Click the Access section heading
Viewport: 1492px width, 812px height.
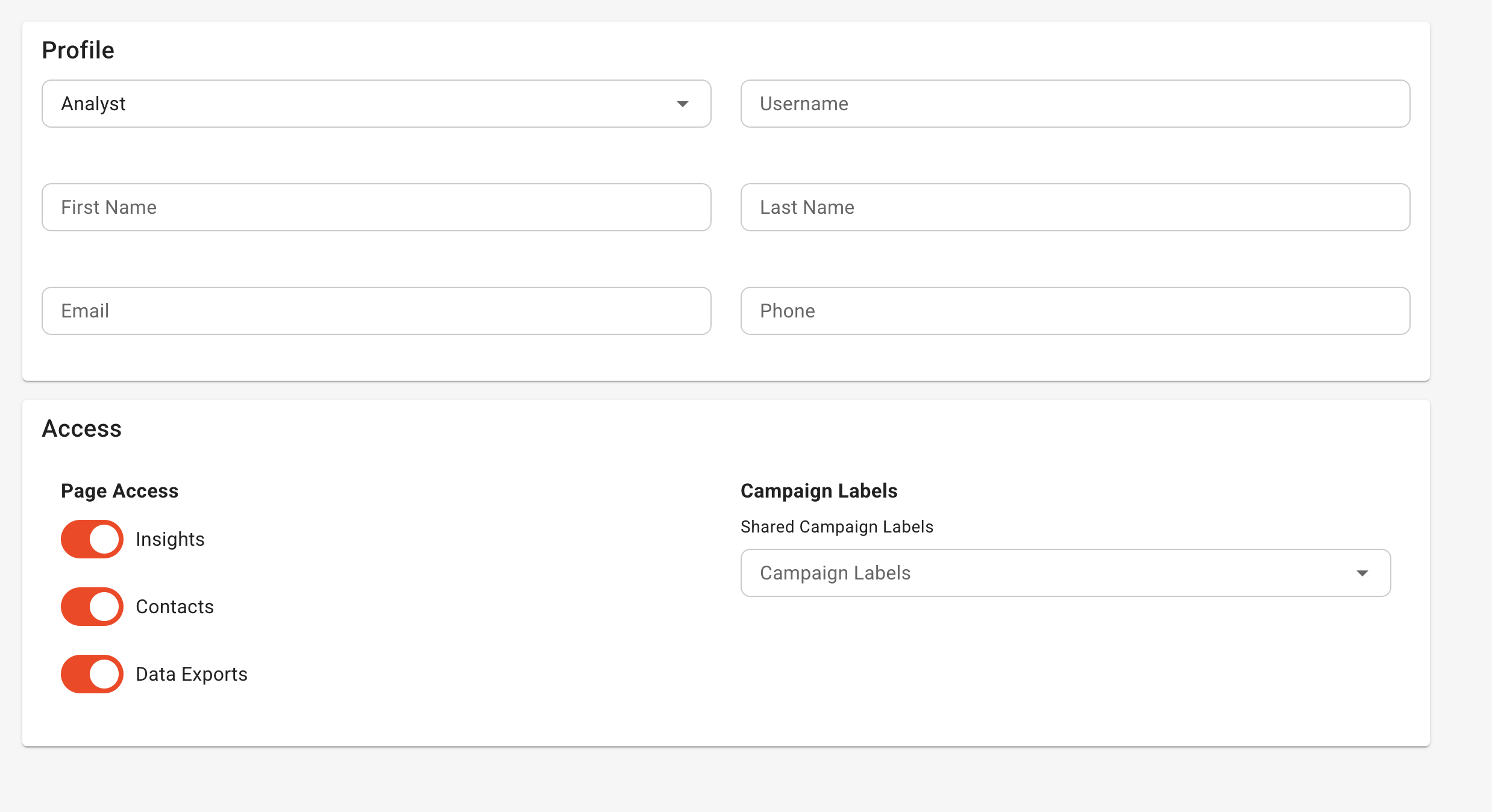pos(81,428)
